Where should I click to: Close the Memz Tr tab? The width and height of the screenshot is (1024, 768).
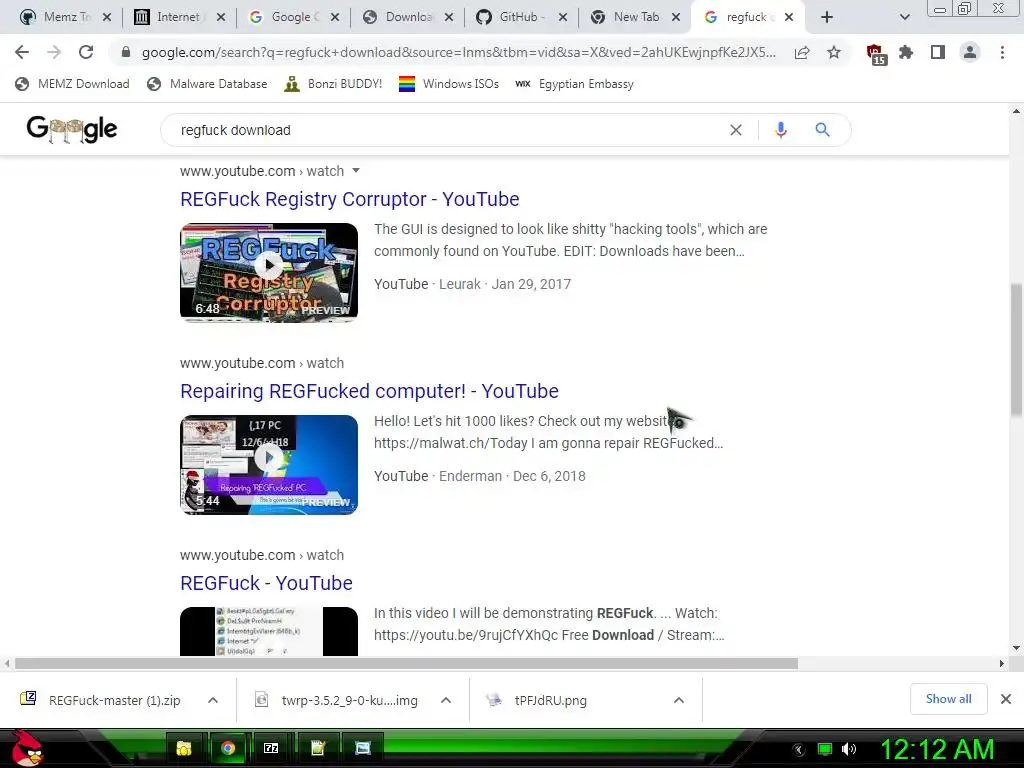tap(107, 17)
